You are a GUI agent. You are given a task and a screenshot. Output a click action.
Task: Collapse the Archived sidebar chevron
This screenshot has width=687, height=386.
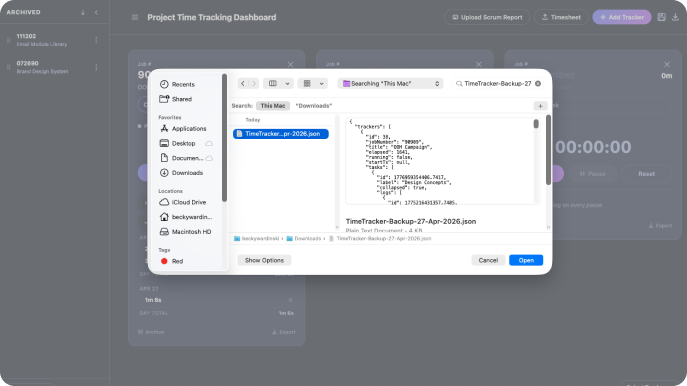pyautogui.click(x=96, y=12)
